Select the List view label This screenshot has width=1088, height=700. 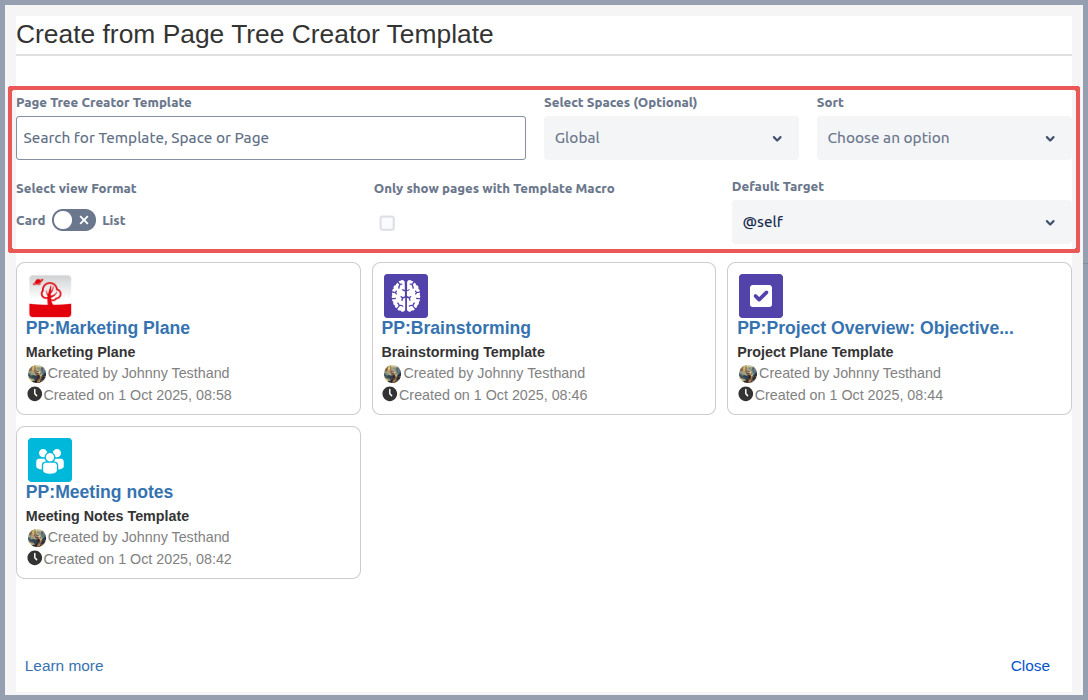(x=113, y=220)
